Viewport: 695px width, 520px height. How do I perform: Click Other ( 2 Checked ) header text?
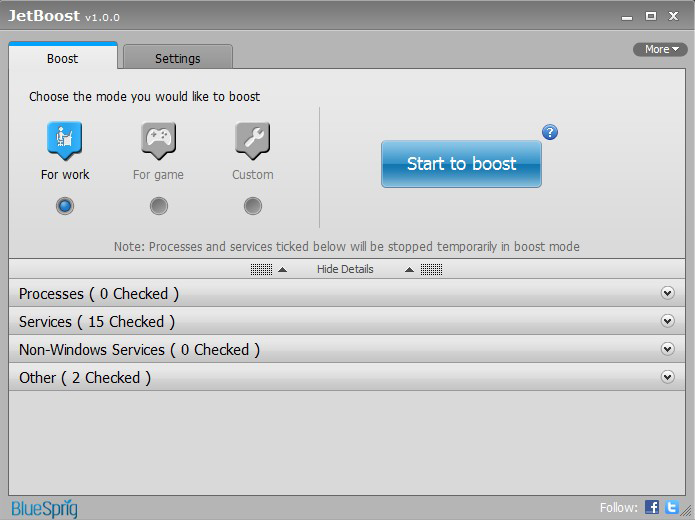(85, 378)
